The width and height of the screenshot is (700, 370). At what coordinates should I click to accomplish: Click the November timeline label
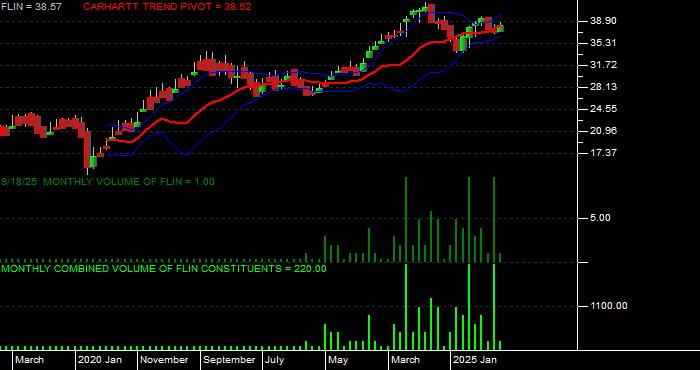(165, 360)
